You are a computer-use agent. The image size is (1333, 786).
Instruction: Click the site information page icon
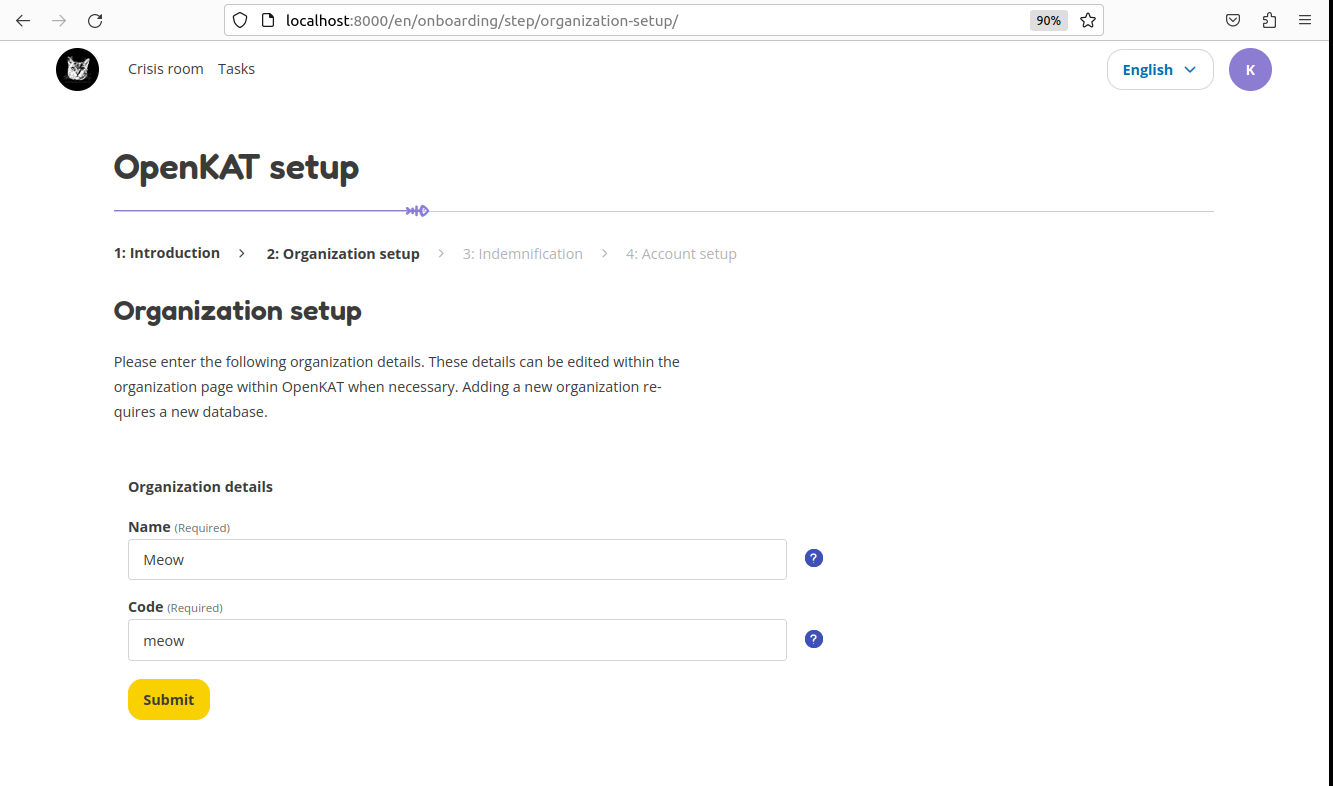click(x=267, y=20)
